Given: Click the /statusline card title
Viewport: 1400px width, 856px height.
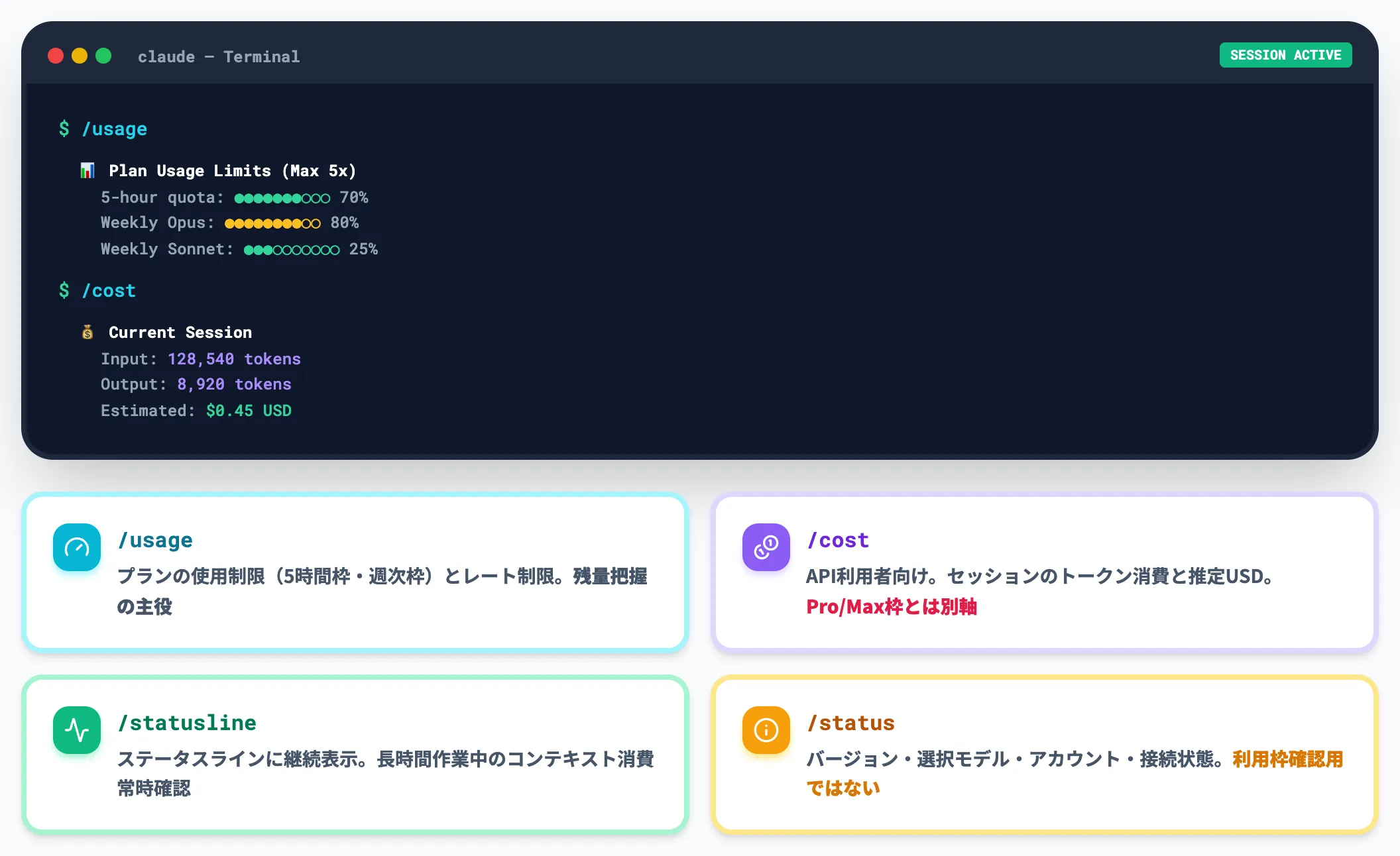Looking at the screenshot, I should coord(187,723).
